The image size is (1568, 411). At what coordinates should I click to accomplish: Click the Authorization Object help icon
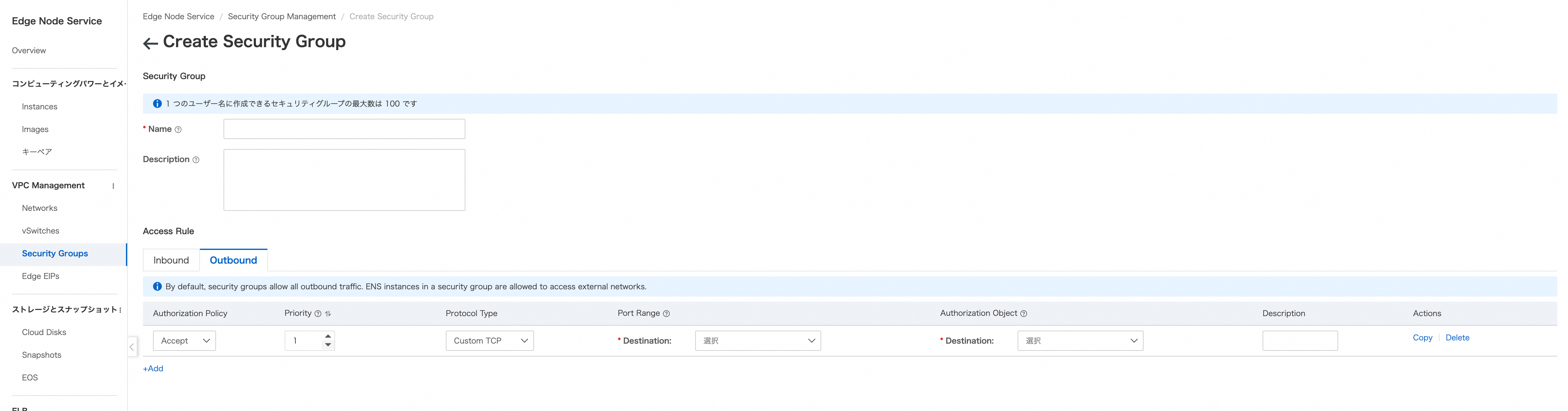1023,314
